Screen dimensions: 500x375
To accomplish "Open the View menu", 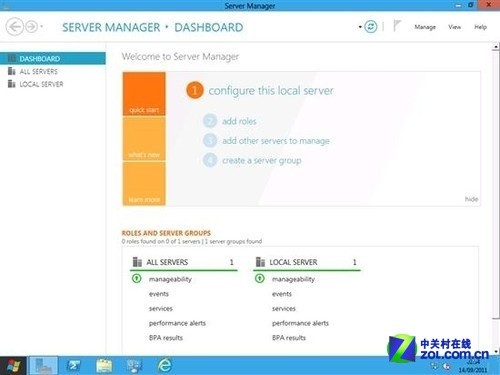I will (454, 27).
